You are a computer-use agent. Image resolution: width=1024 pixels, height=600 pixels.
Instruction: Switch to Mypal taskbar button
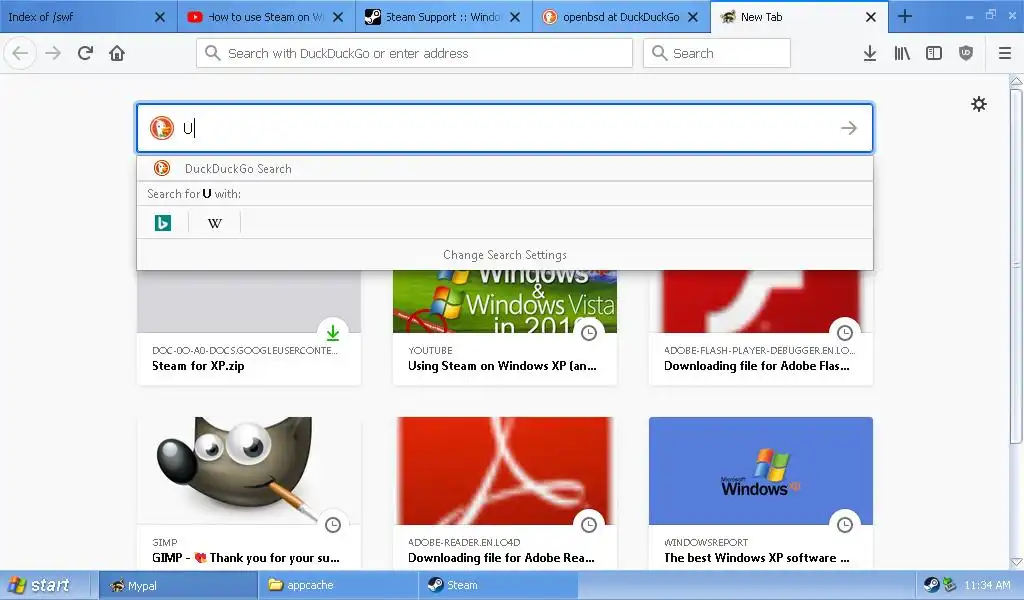point(178,585)
